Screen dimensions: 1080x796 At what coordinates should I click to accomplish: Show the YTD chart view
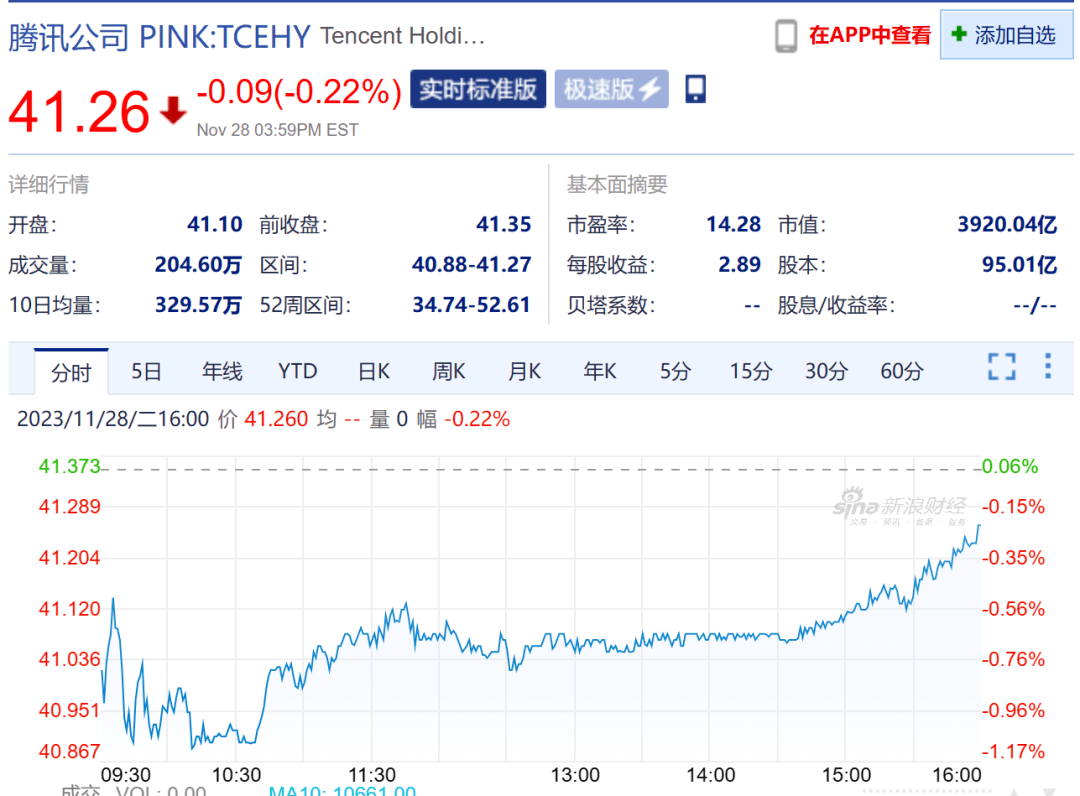coord(297,372)
